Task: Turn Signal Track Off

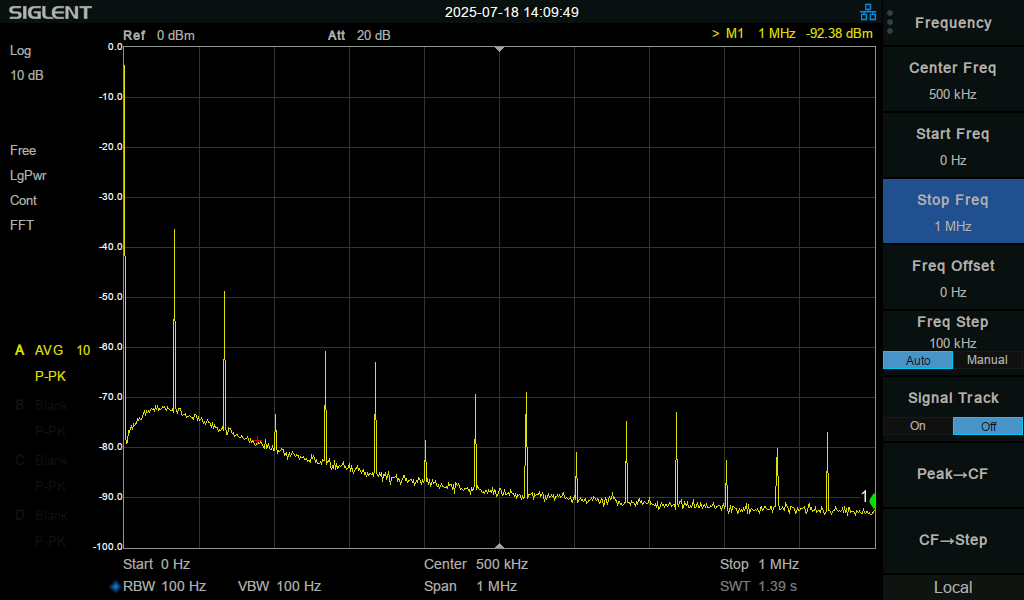Action: (987, 426)
